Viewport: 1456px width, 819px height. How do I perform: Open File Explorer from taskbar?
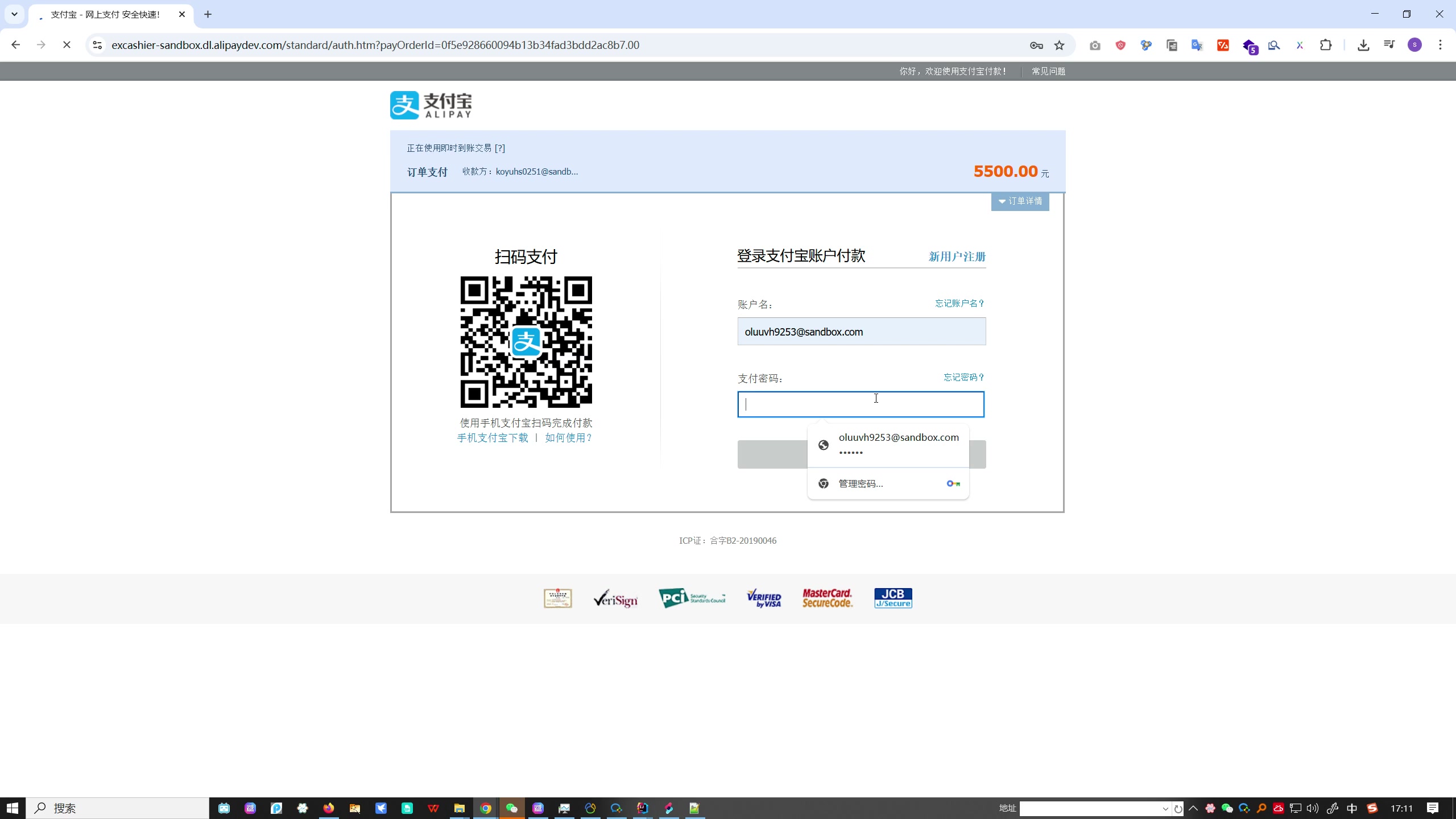pyautogui.click(x=460, y=808)
